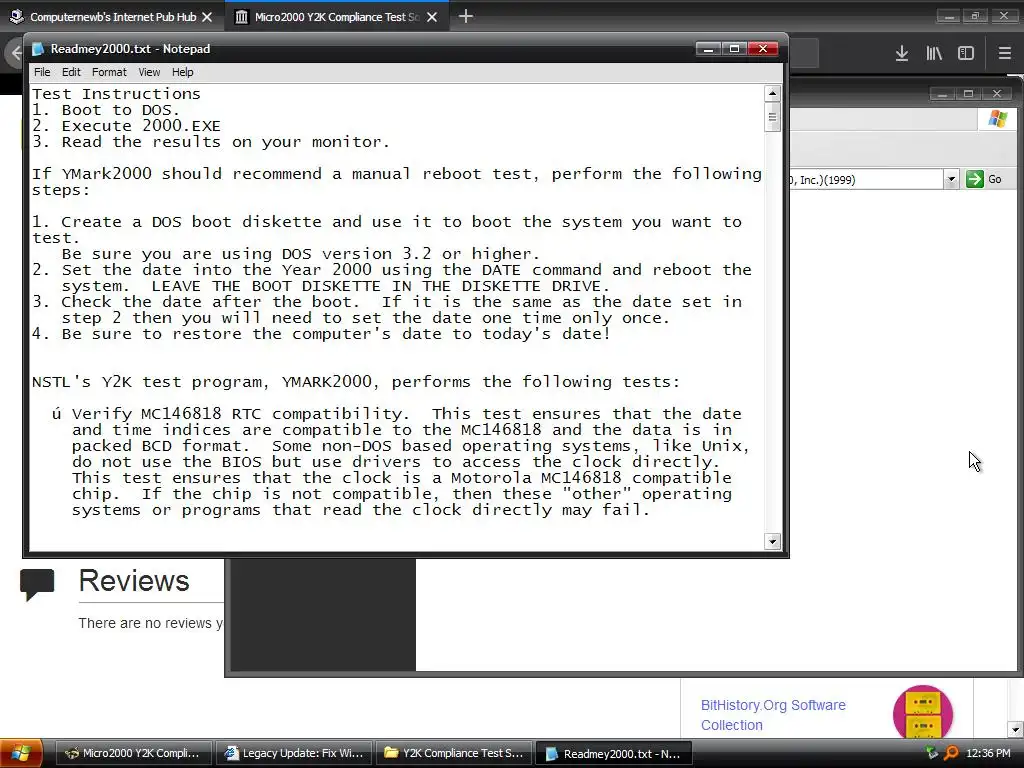This screenshot has width=1024, height=768.
Task: Click the webpage scrollbar down arrow
Action: click(x=1015, y=729)
